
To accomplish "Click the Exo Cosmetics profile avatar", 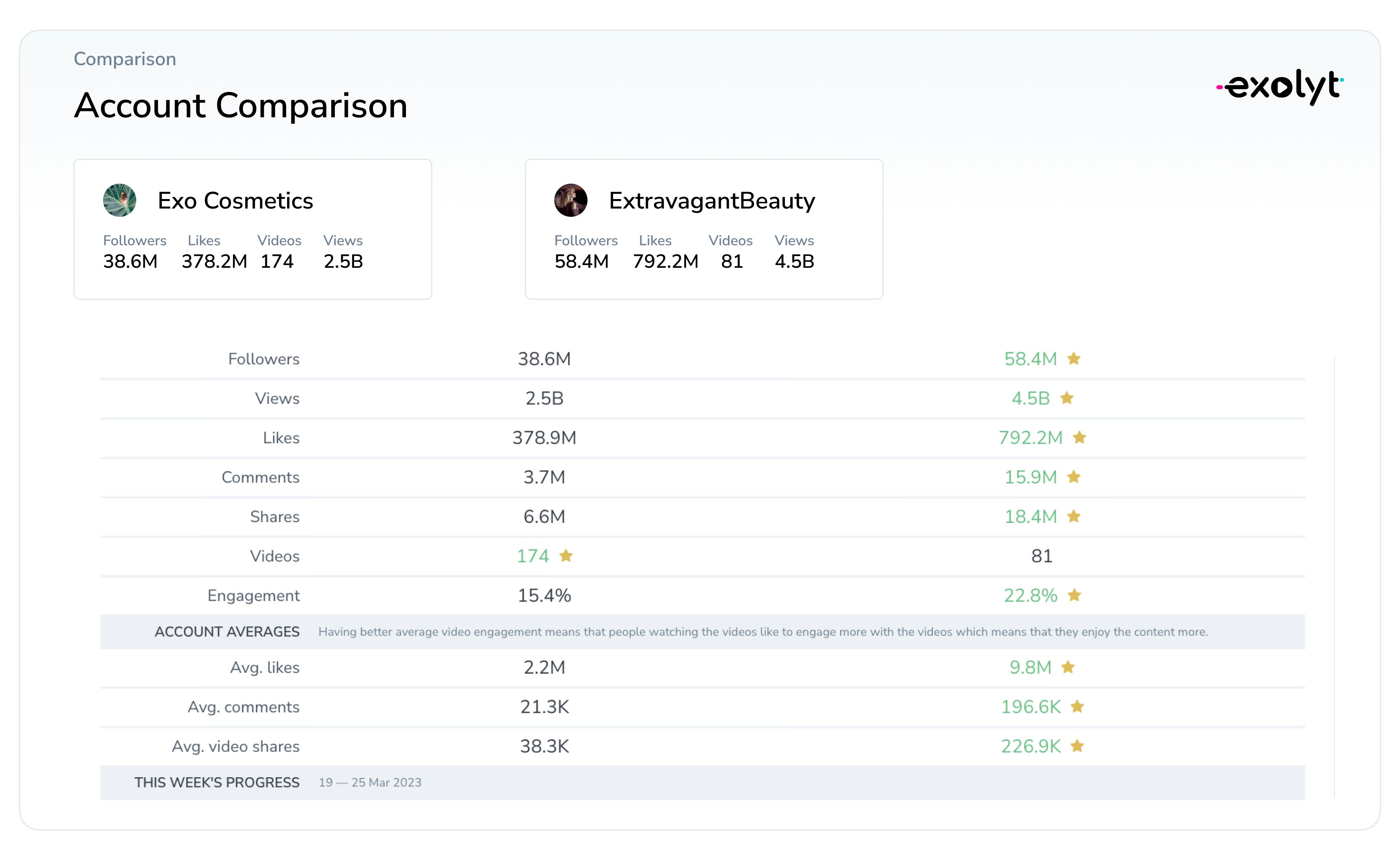I will coord(119,200).
